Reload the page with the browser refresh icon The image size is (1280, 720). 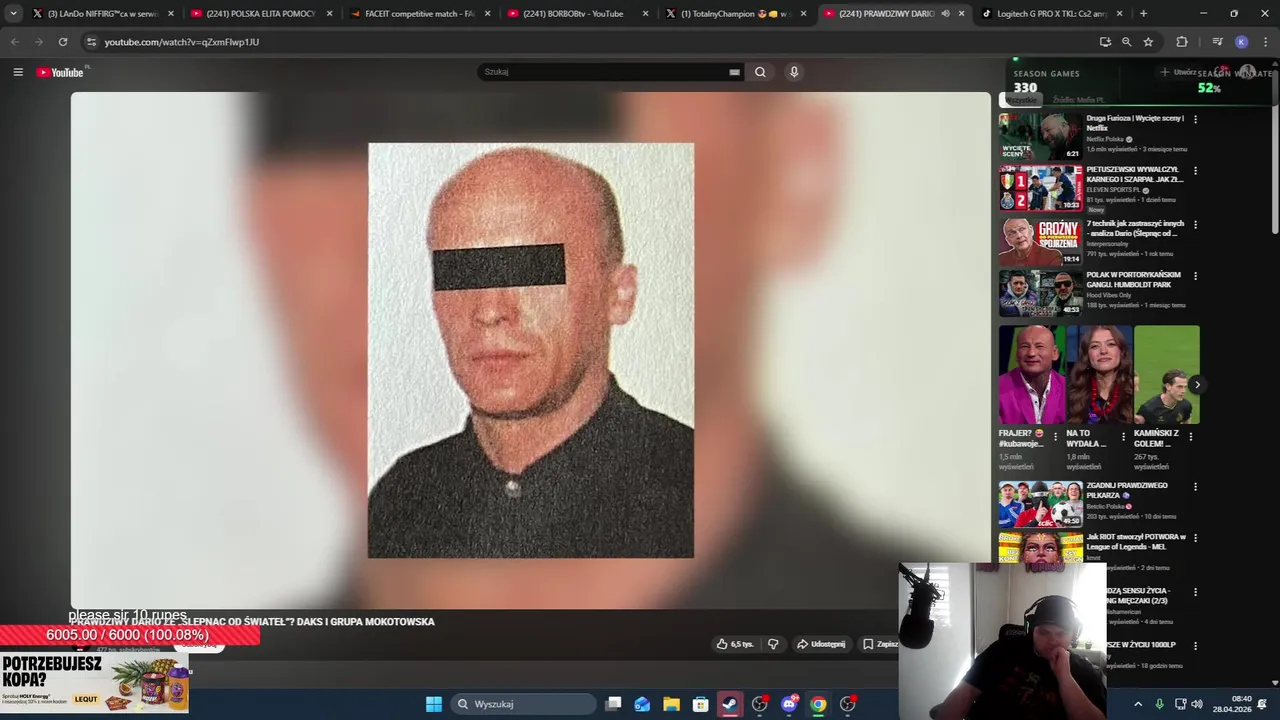pos(62,42)
